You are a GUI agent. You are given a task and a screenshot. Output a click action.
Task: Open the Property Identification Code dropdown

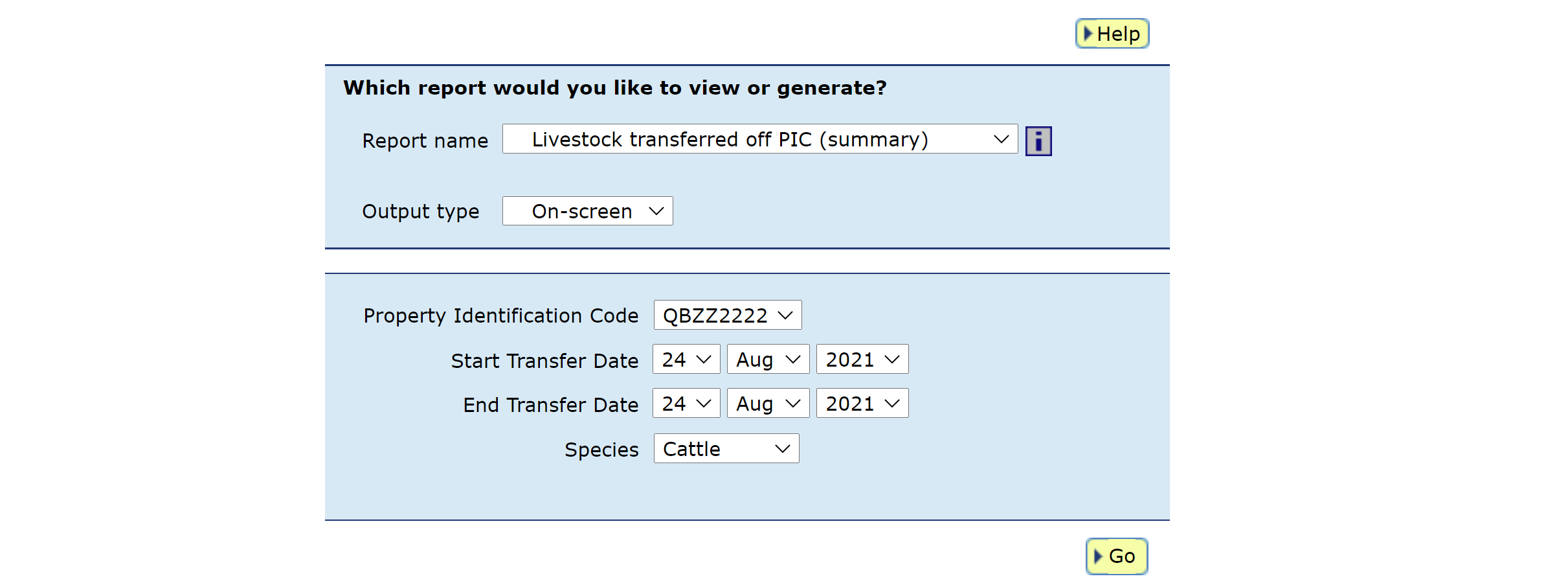(727, 315)
